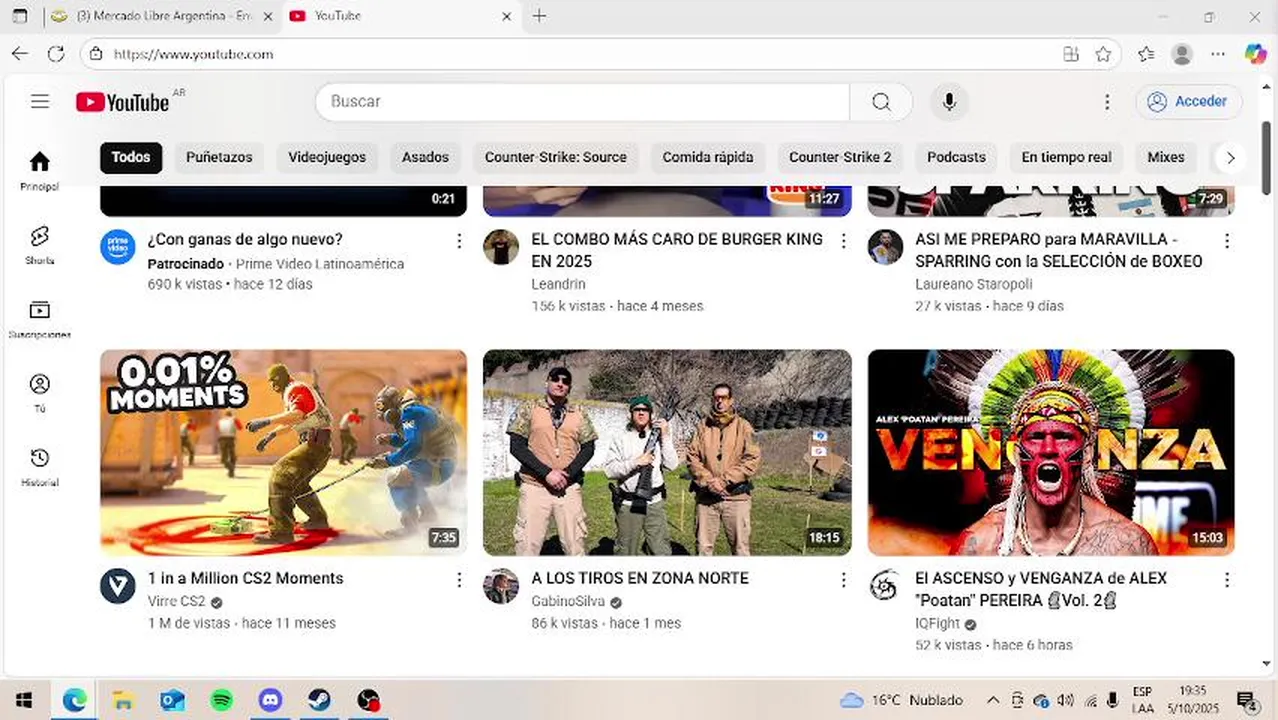Go back with browser back arrow
1278x720 pixels.
click(x=20, y=54)
